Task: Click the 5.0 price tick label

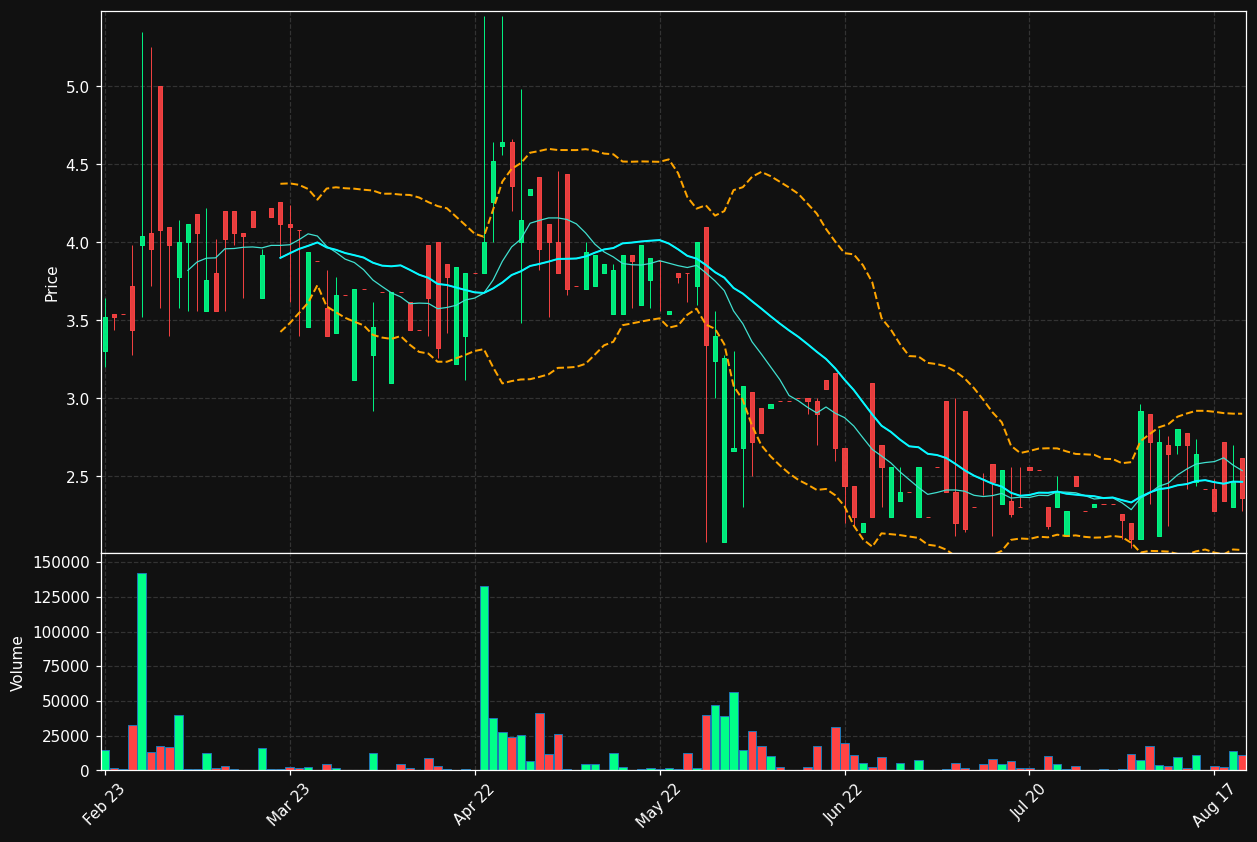Action: 79,87
